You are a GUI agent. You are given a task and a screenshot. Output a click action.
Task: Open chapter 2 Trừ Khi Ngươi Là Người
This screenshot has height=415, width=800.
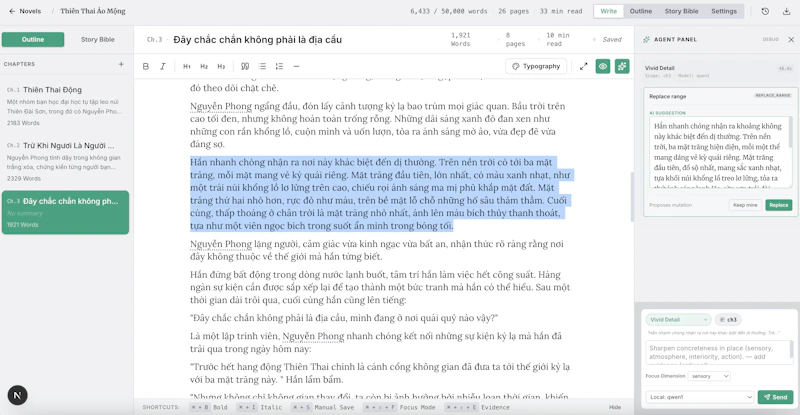(65, 161)
